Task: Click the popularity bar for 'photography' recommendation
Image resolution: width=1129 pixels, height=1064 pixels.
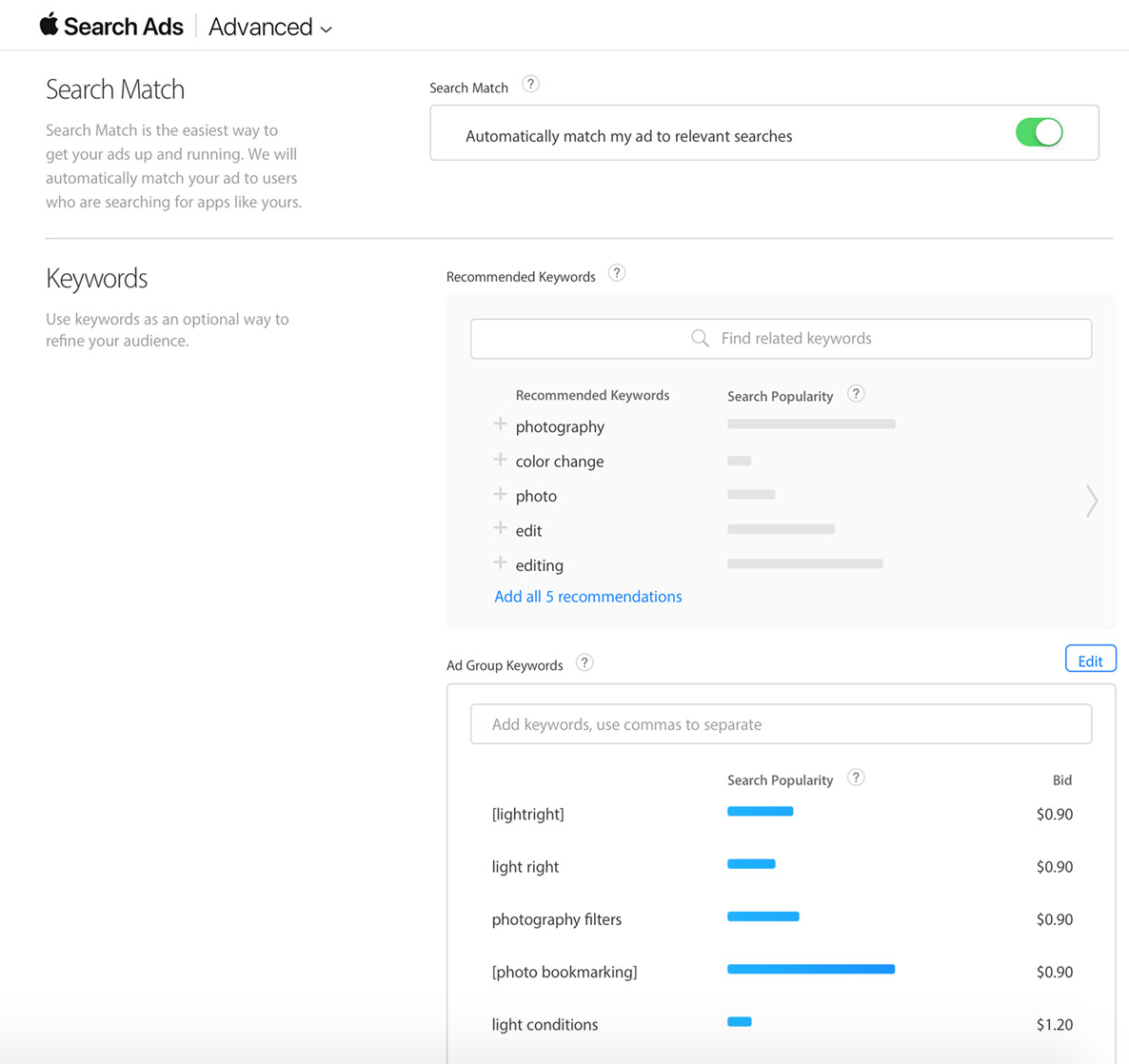Action: tap(811, 424)
